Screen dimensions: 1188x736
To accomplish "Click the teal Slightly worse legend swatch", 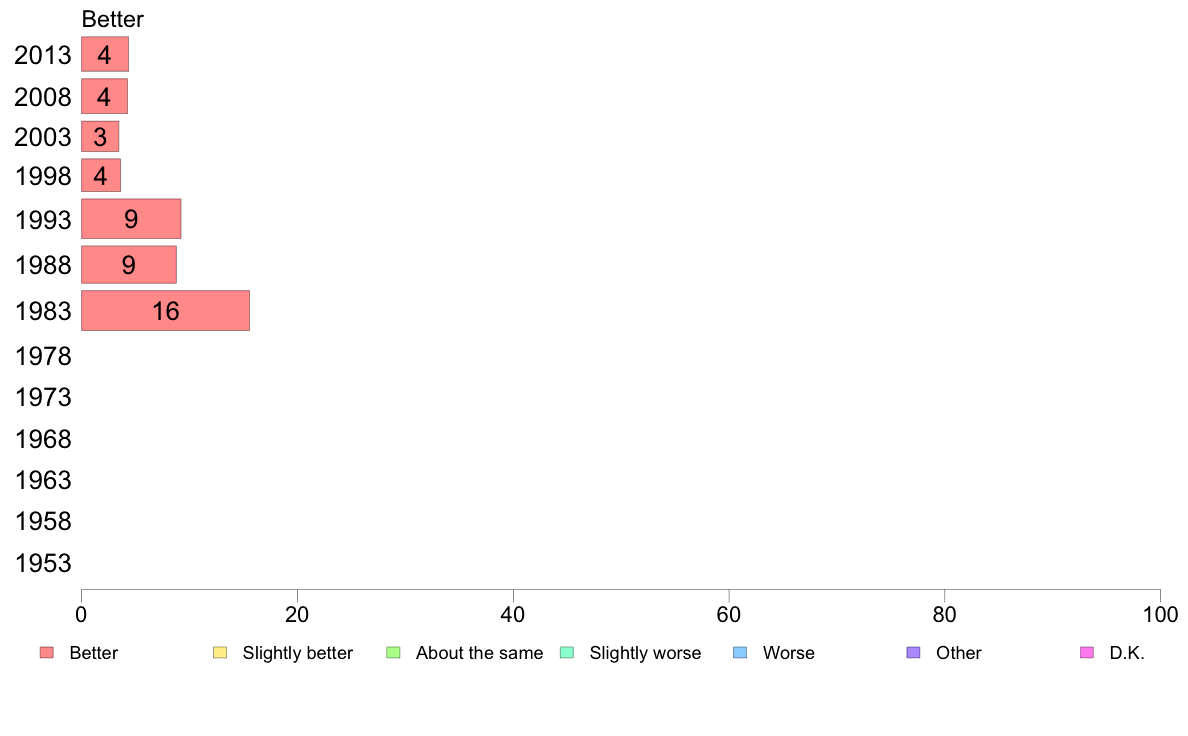I will pyautogui.click(x=567, y=653).
